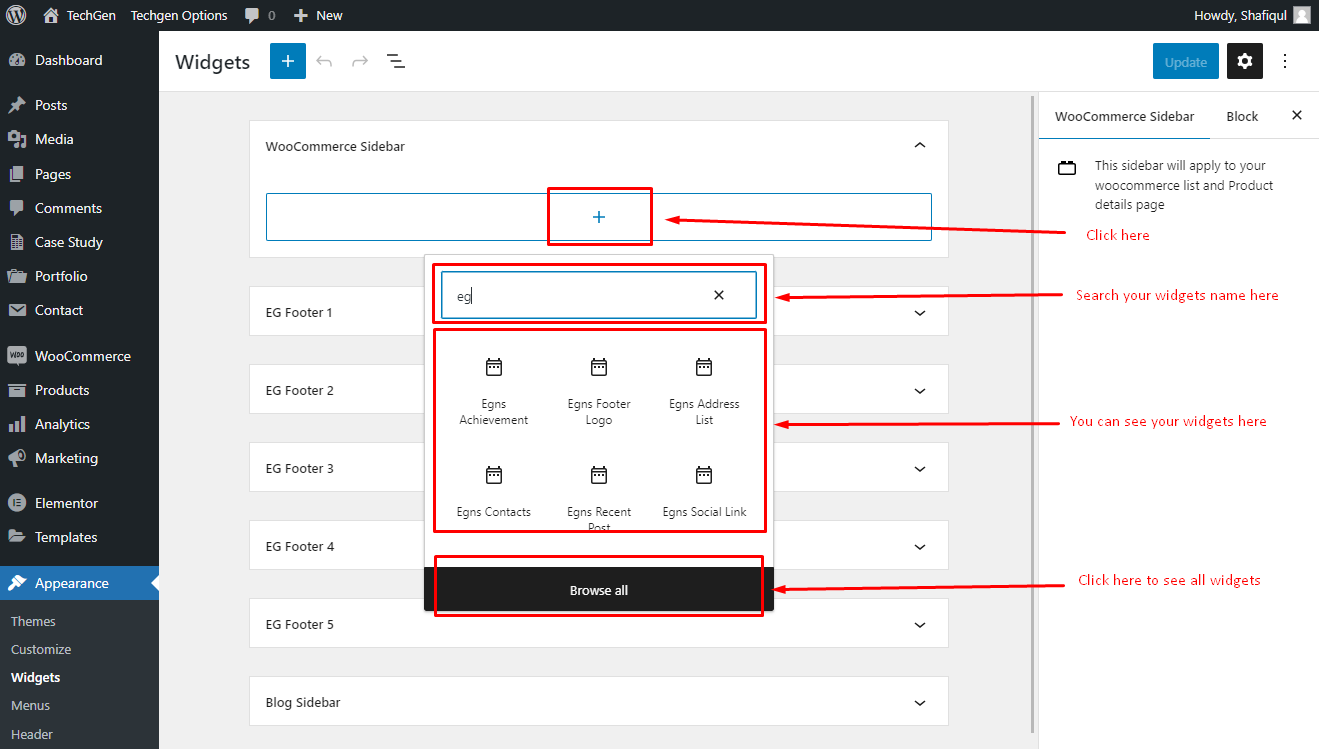This screenshot has height=749, width=1319.
Task: Click the Browse all button
Action: click(x=599, y=590)
